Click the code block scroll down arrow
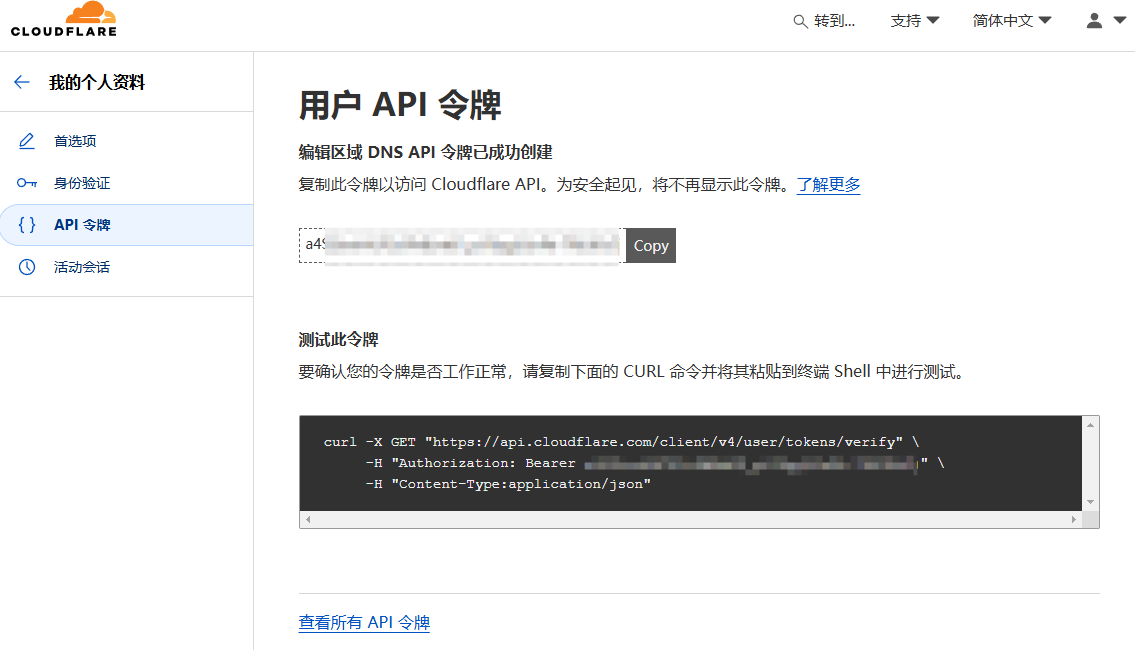The width and height of the screenshot is (1135, 650). 1091,502
